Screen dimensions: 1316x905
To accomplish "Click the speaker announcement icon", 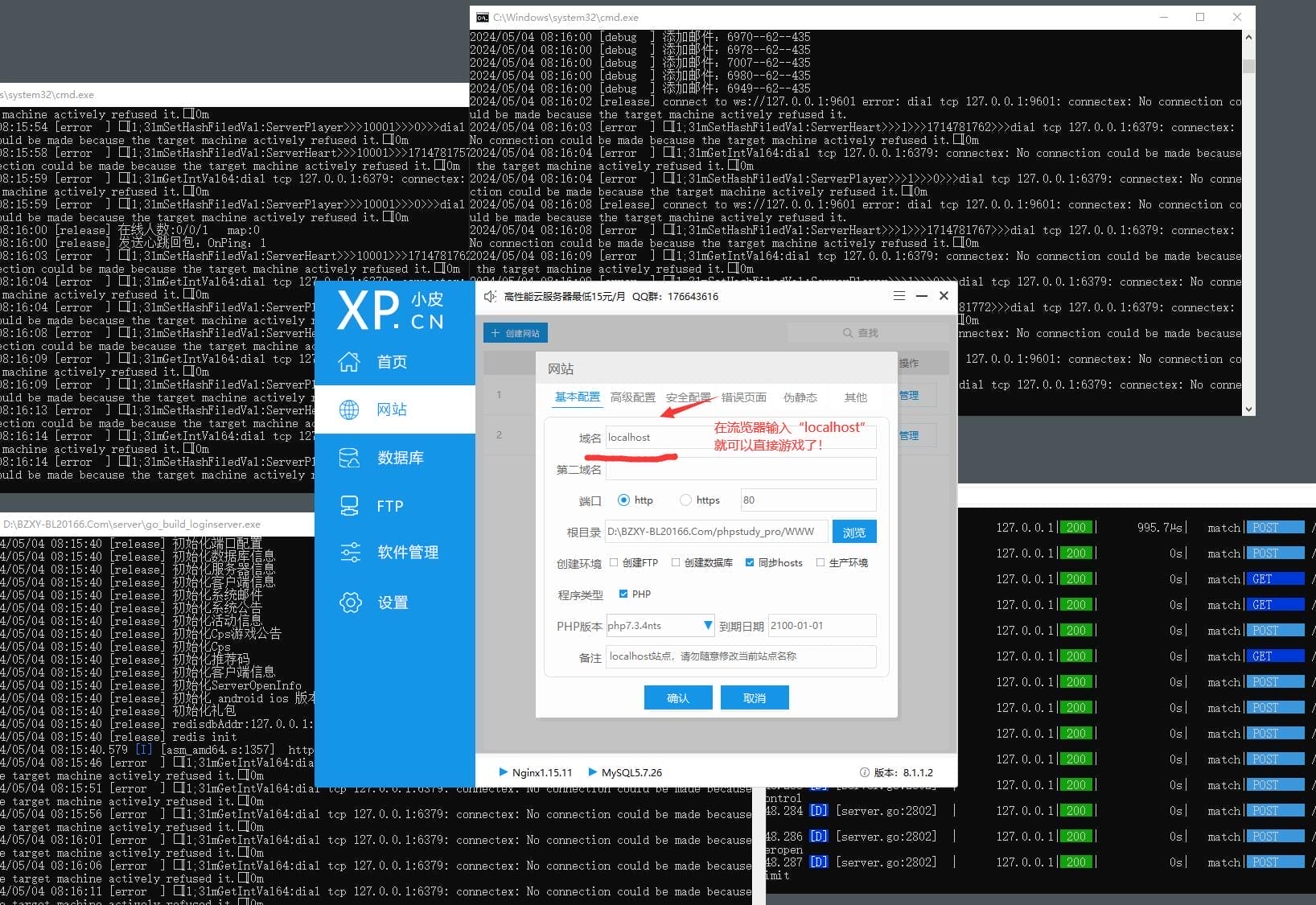I will pyautogui.click(x=490, y=297).
